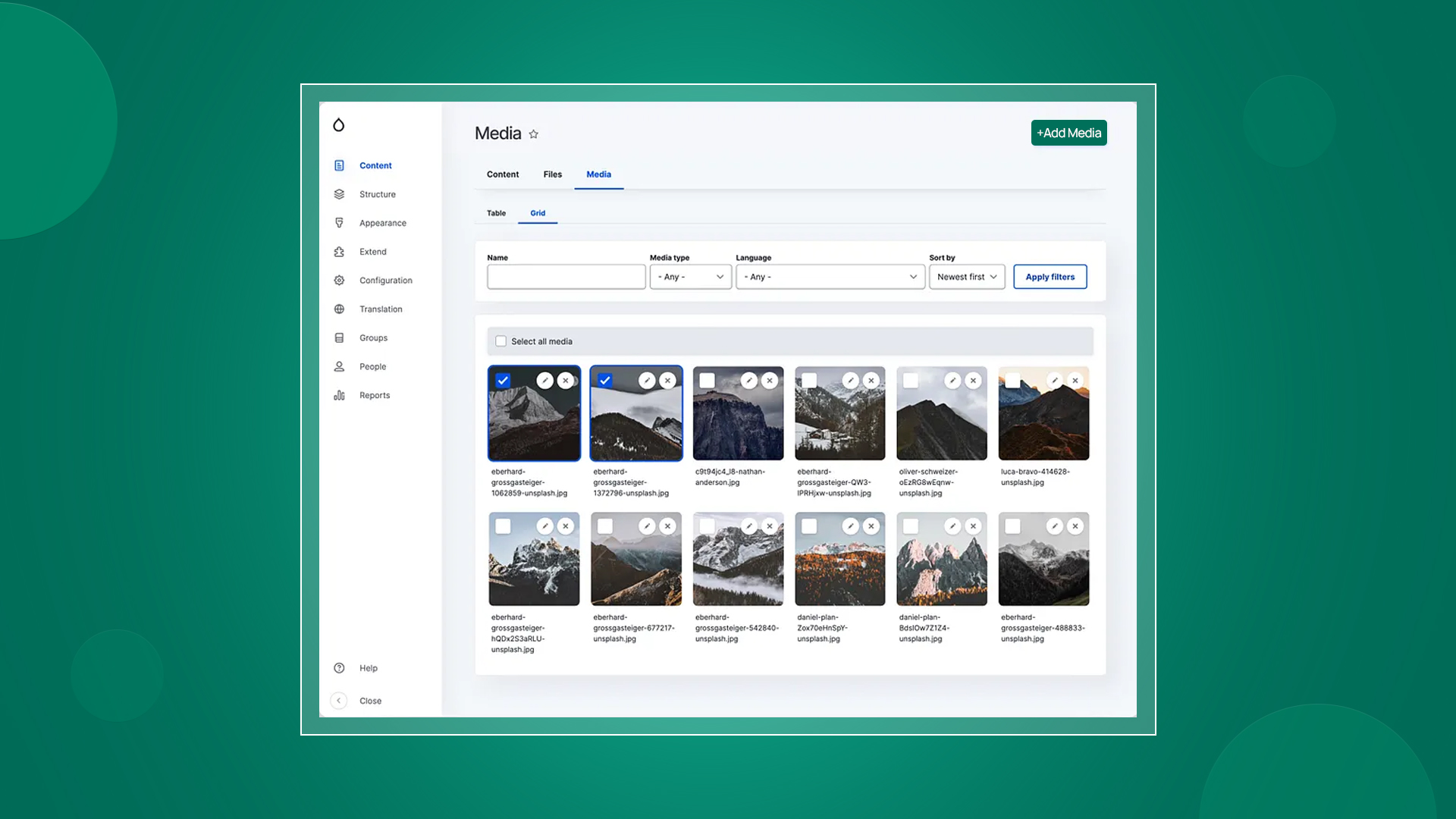The image size is (1456, 819).
Task: Remove the luca-bravo-414628 image via X icon
Action: coord(1075,381)
